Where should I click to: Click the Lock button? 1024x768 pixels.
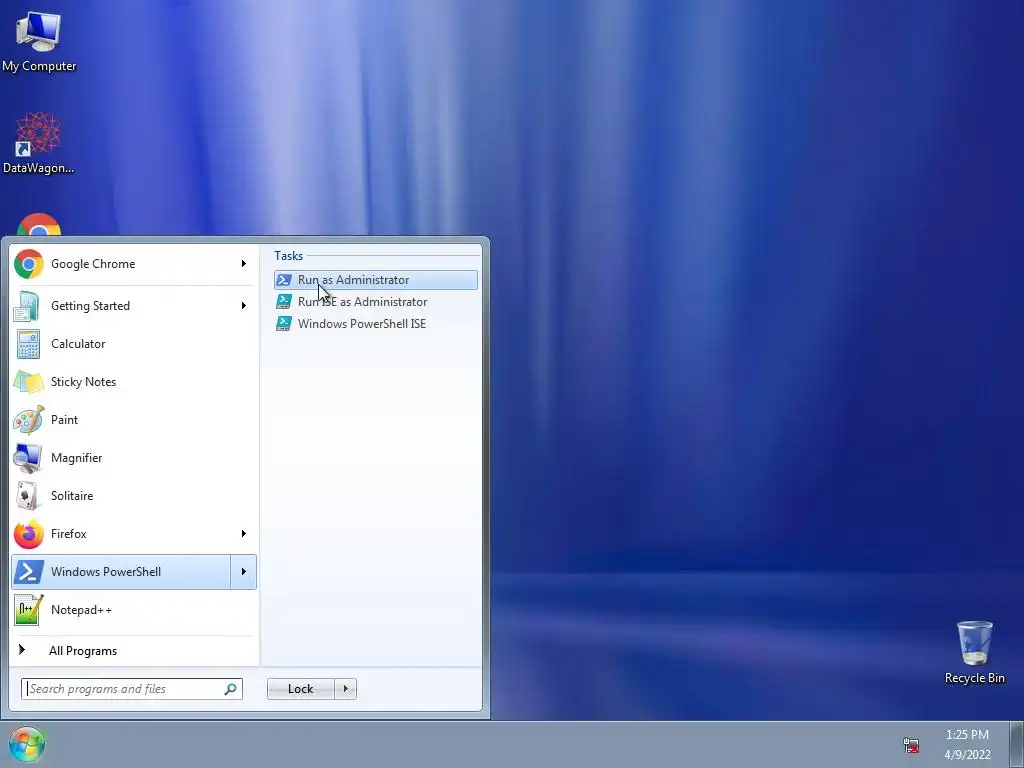pos(300,689)
